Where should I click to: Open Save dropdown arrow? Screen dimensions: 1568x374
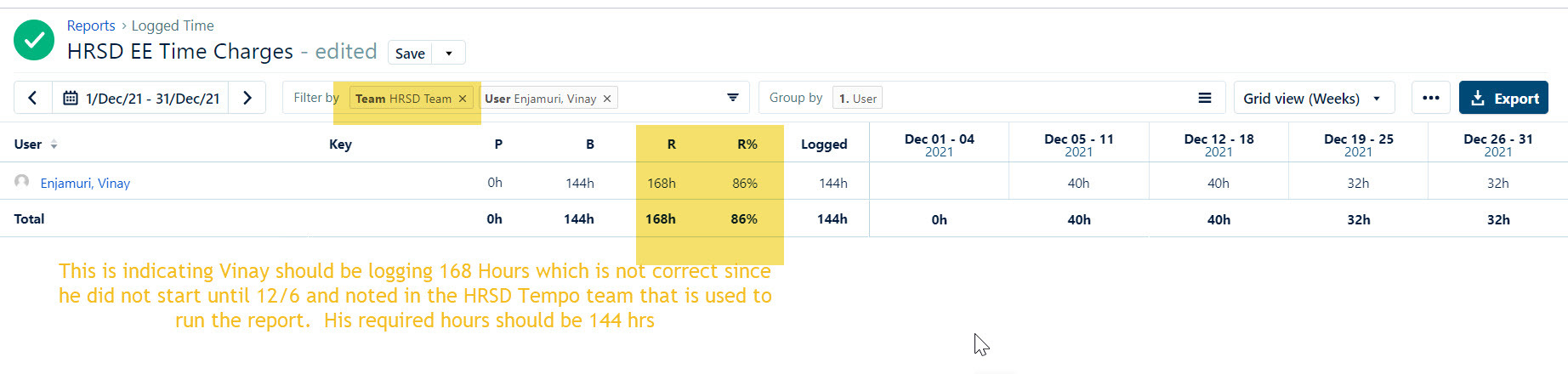pyautogui.click(x=449, y=54)
